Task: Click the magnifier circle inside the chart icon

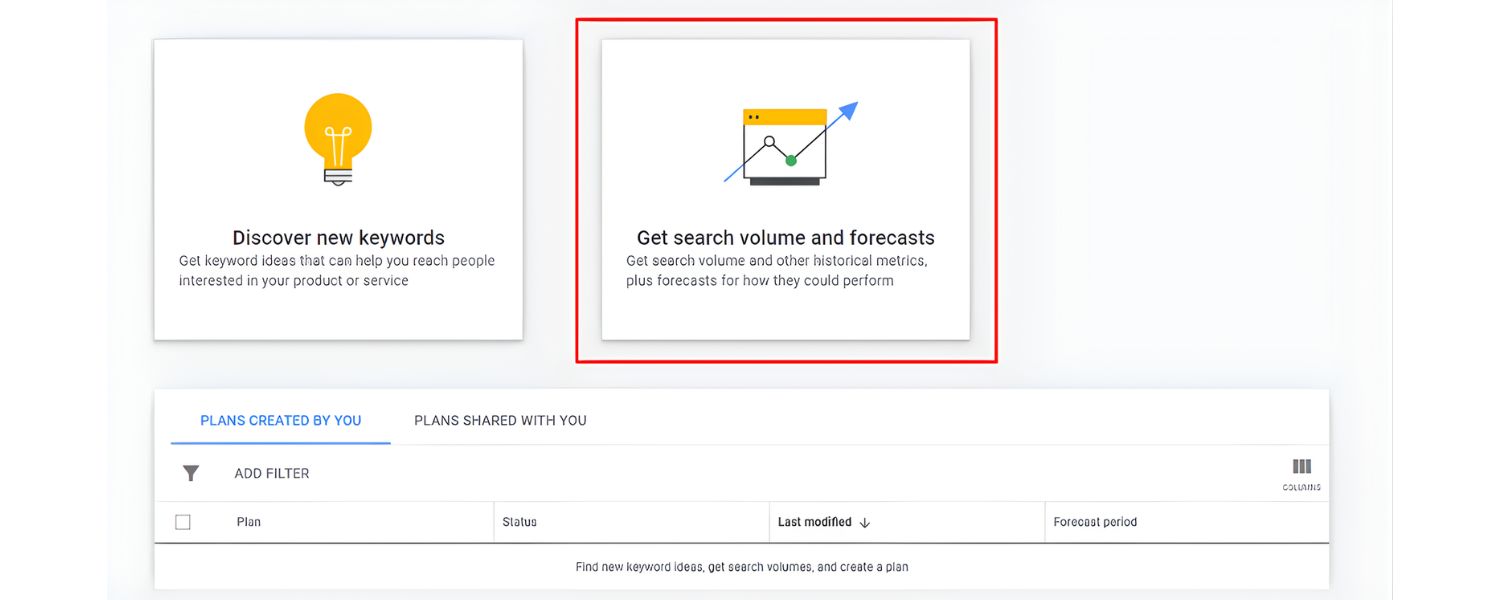Action: click(771, 142)
